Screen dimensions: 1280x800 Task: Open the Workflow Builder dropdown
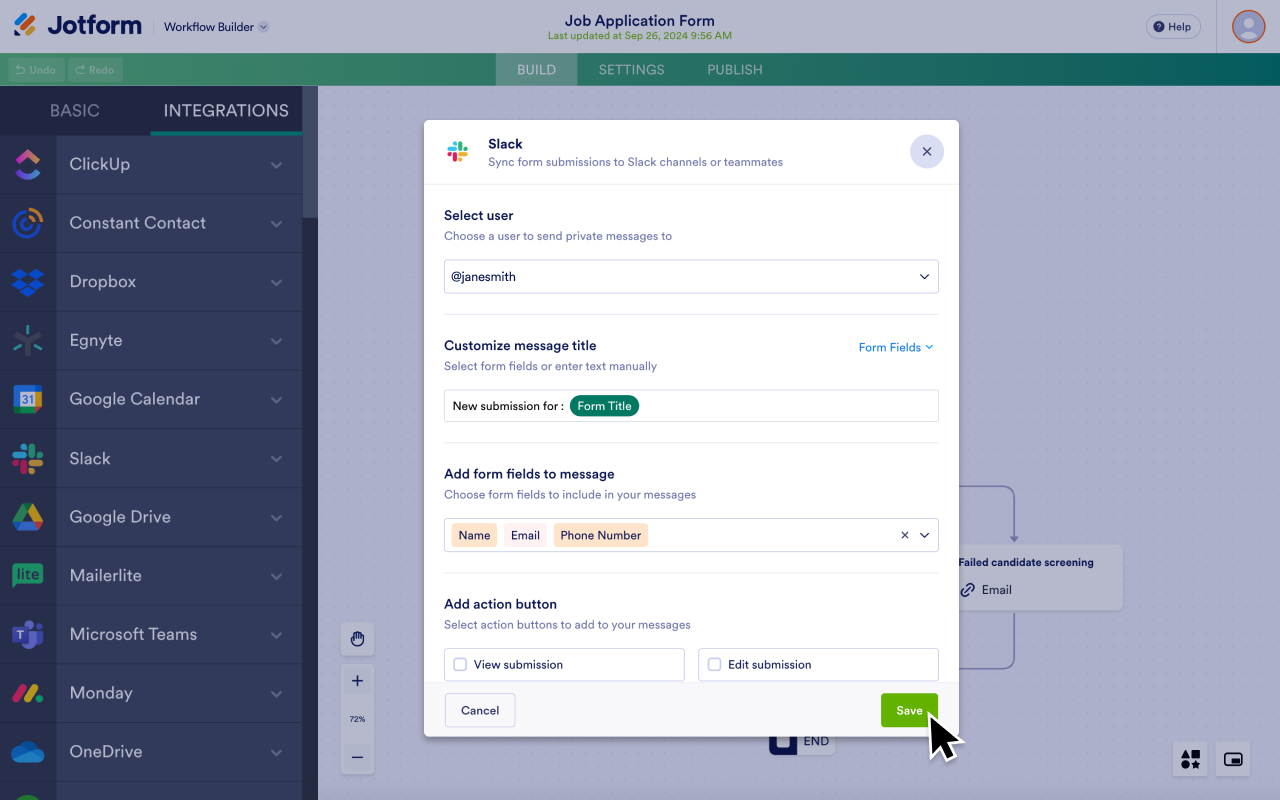point(216,27)
